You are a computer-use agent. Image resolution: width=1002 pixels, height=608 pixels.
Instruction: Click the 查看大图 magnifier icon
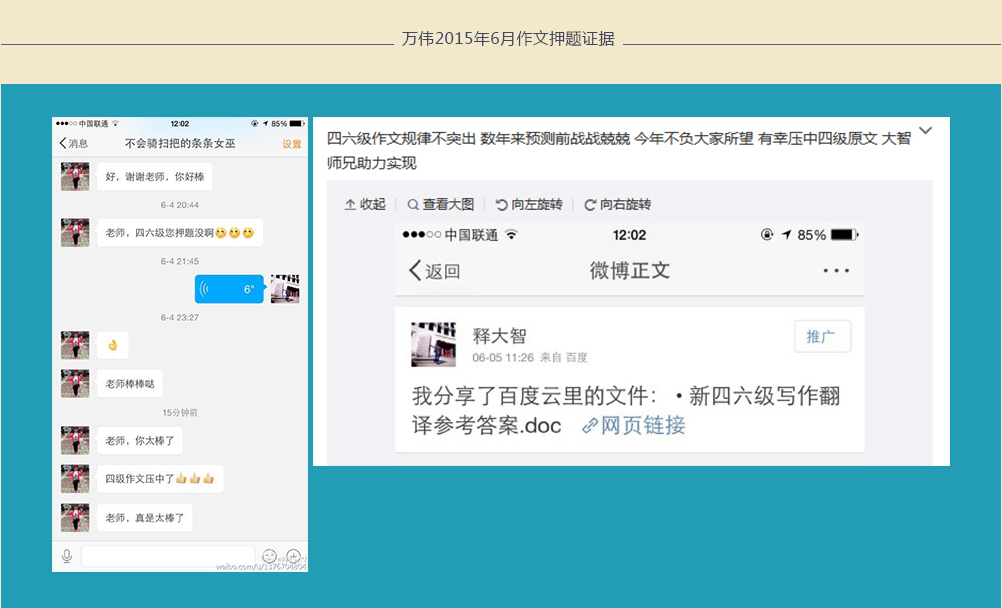point(413,204)
